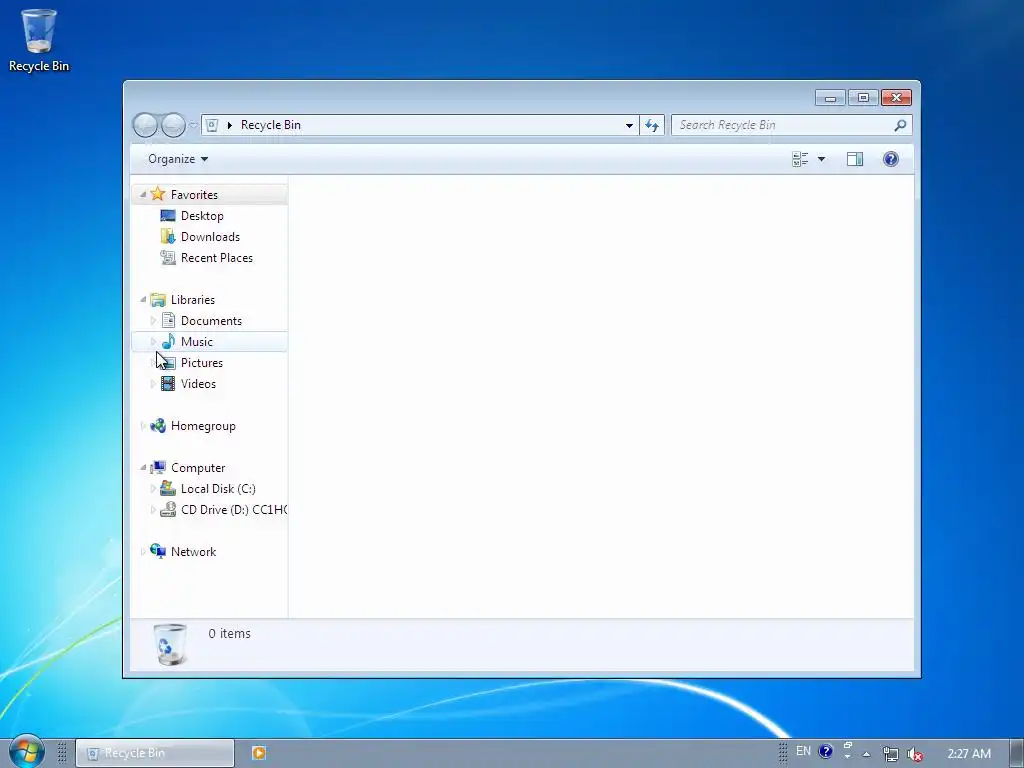Click the arrow before Recycle Bin breadcrumb
The height and width of the screenshot is (768, 1024).
[x=230, y=125]
